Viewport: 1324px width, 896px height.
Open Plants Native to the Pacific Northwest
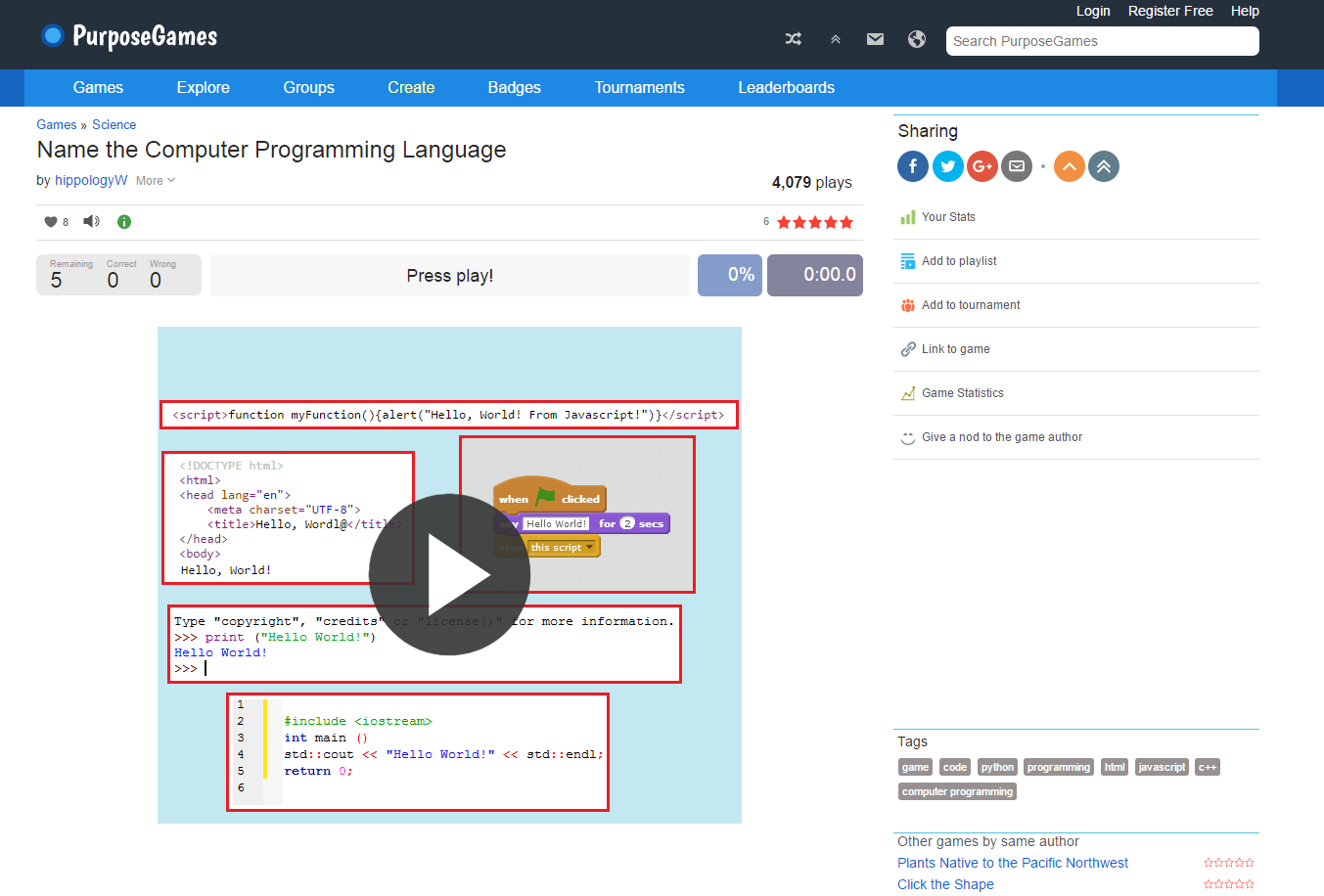1012,863
